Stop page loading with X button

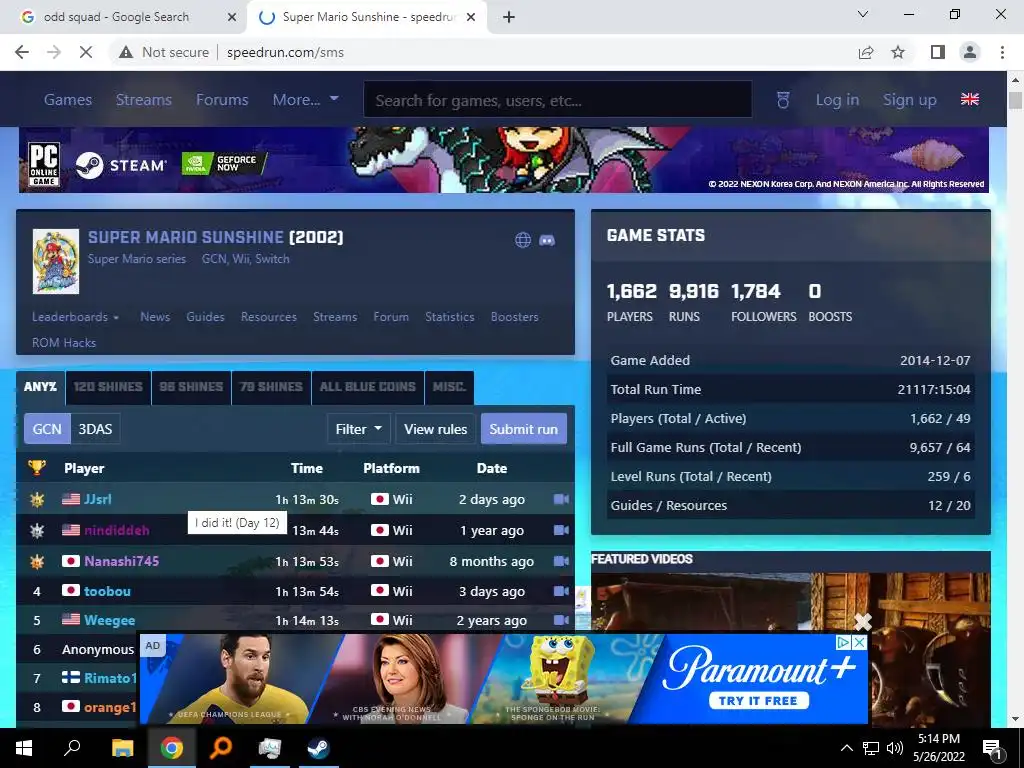(x=86, y=52)
